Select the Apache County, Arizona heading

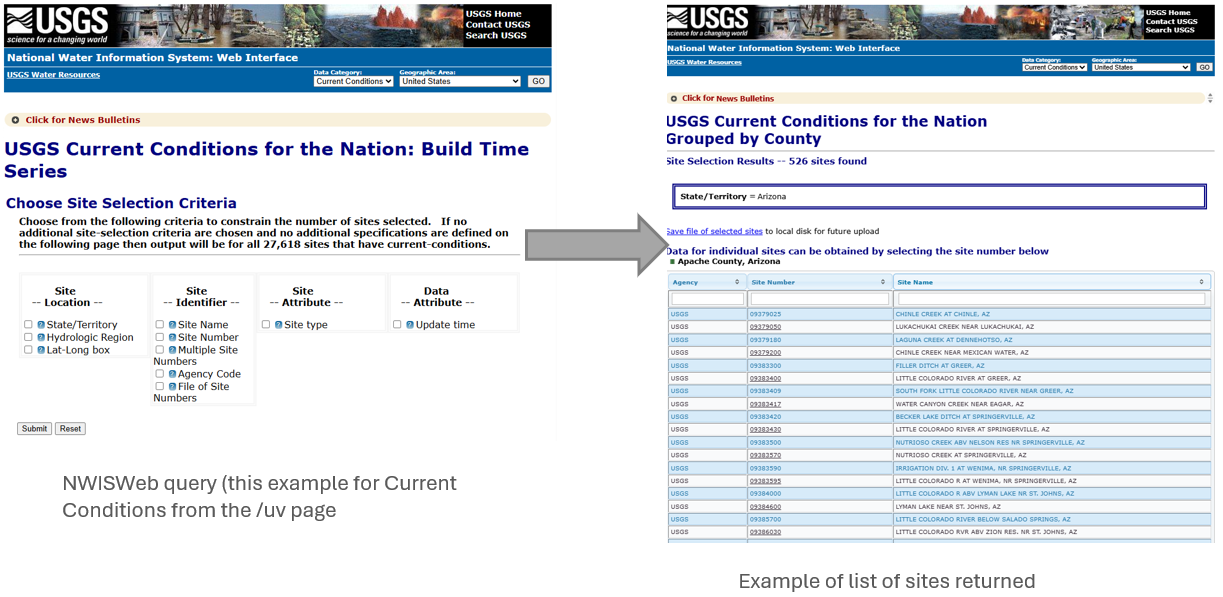729,261
